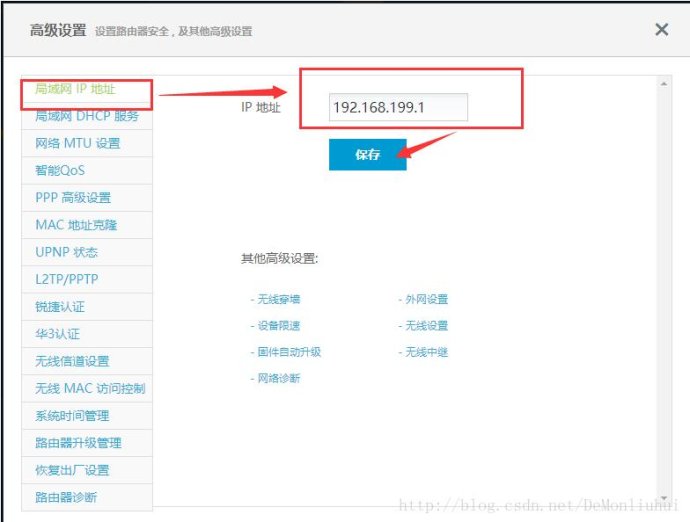The width and height of the screenshot is (690, 522).
Task: Open L2TP/PPTP settings
Action: click(x=67, y=279)
